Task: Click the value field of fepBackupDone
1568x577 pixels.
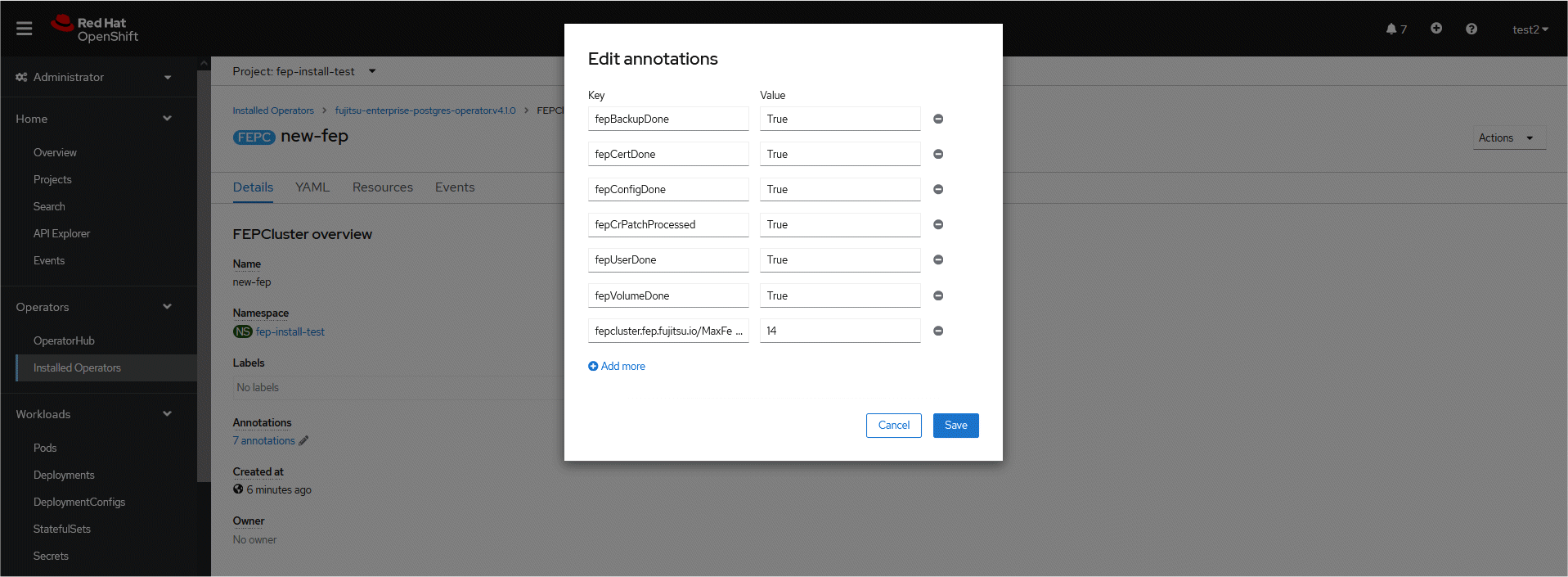Action: [840, 119]
